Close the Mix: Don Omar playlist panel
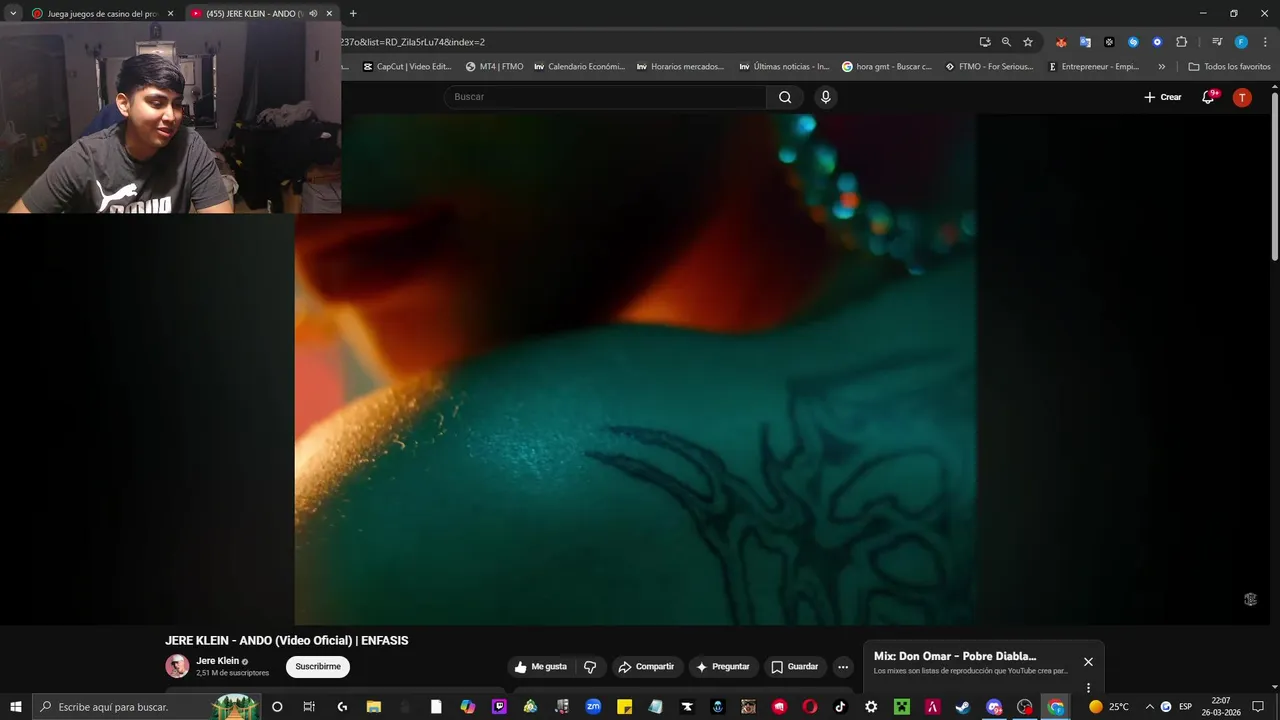Viewport: 1280px width, 720px height. coord(1088,662)
